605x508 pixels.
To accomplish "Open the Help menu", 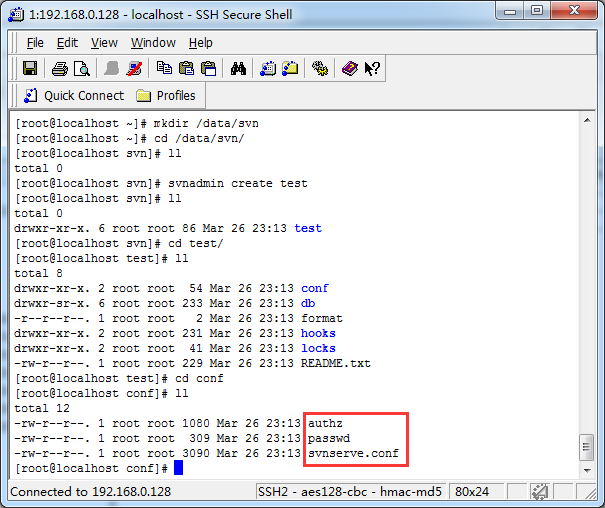I will 201,43.
